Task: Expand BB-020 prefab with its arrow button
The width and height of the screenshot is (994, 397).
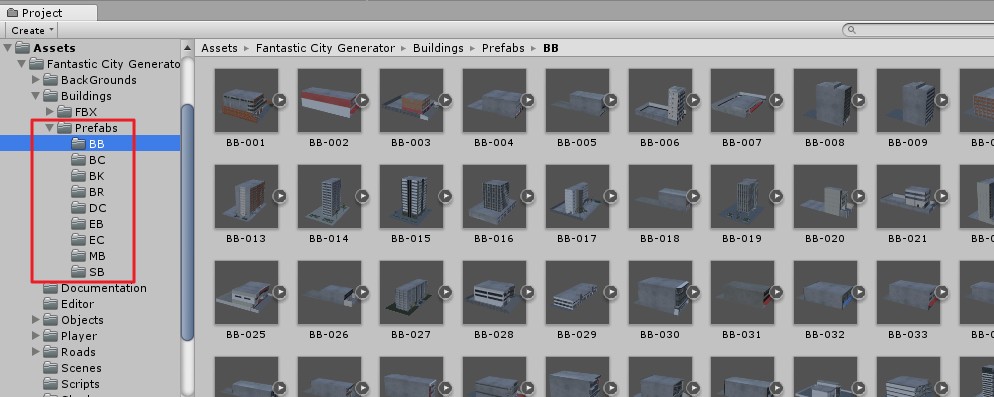Action: click(x=859, y=197)
